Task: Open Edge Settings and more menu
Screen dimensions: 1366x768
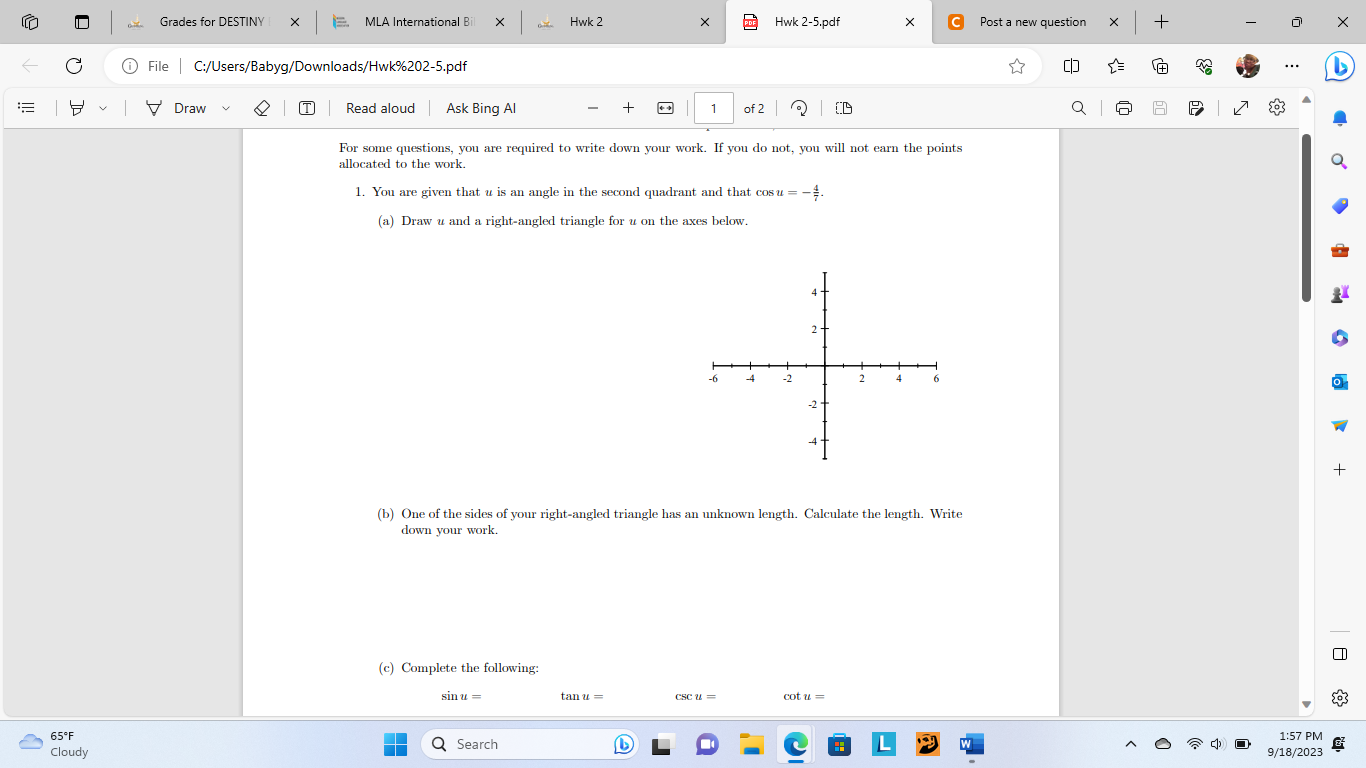Action: click(1292, 66)
